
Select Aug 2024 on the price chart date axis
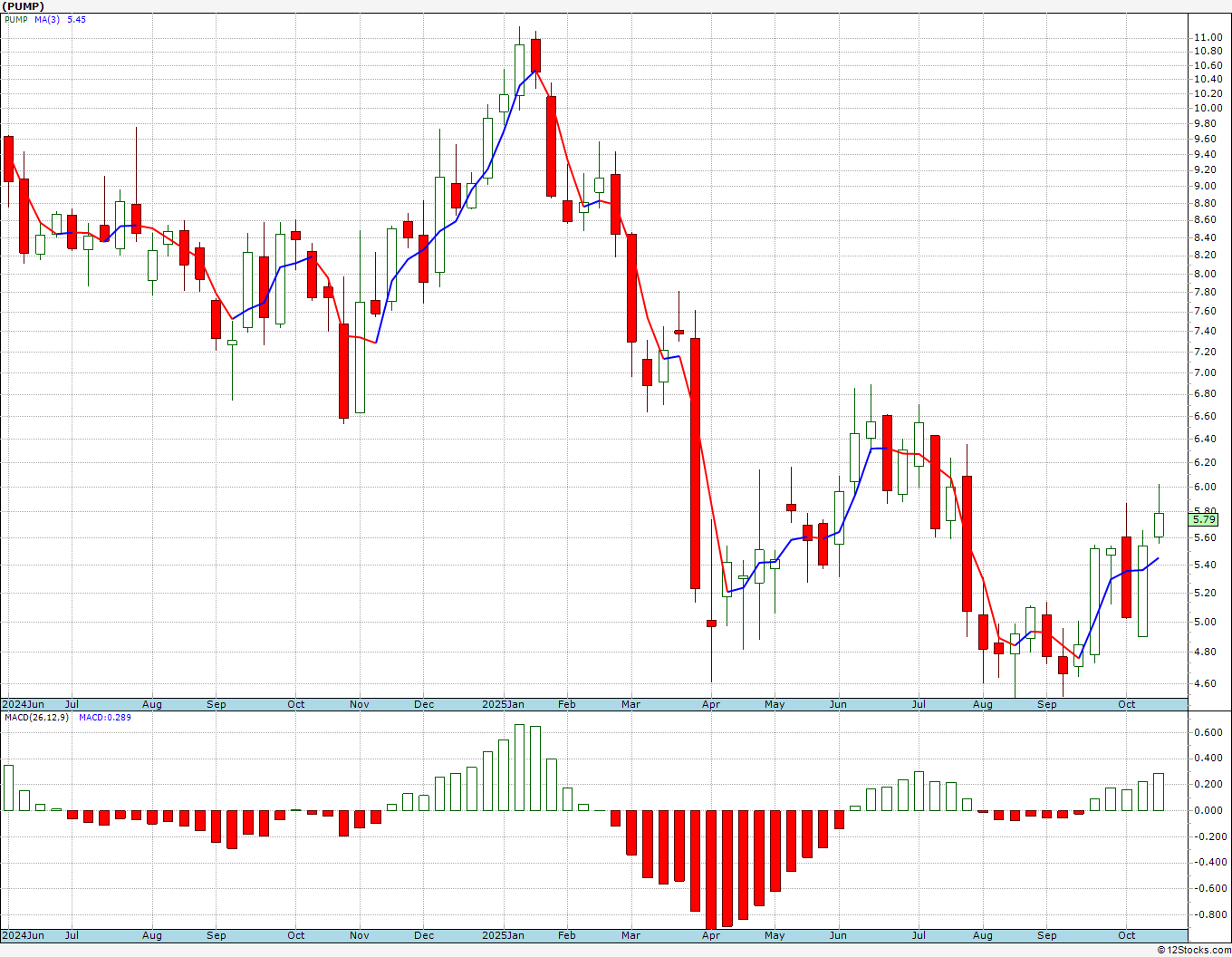coord(151,704)
